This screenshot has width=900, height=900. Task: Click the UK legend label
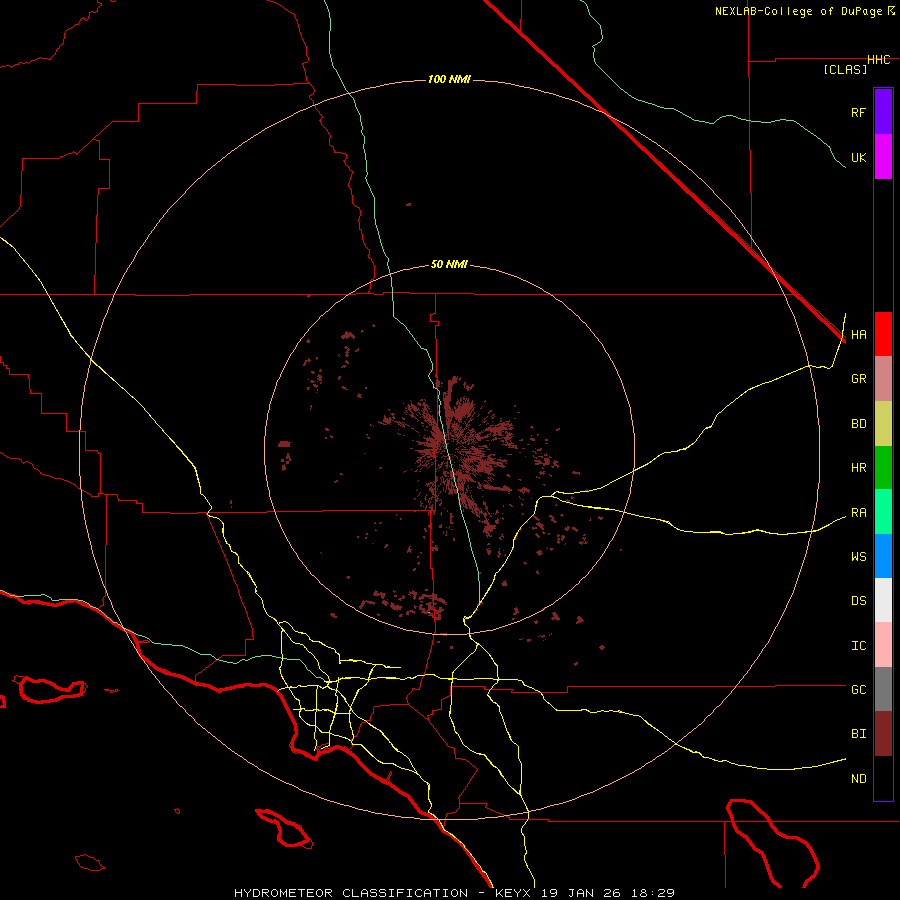pos(858,157)
